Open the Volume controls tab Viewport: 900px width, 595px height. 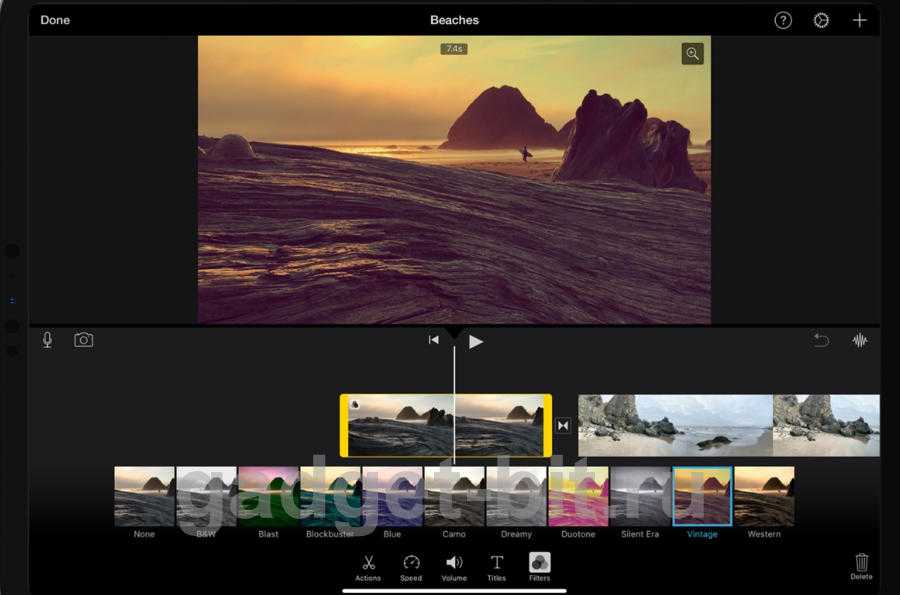[x=454, y=566]
